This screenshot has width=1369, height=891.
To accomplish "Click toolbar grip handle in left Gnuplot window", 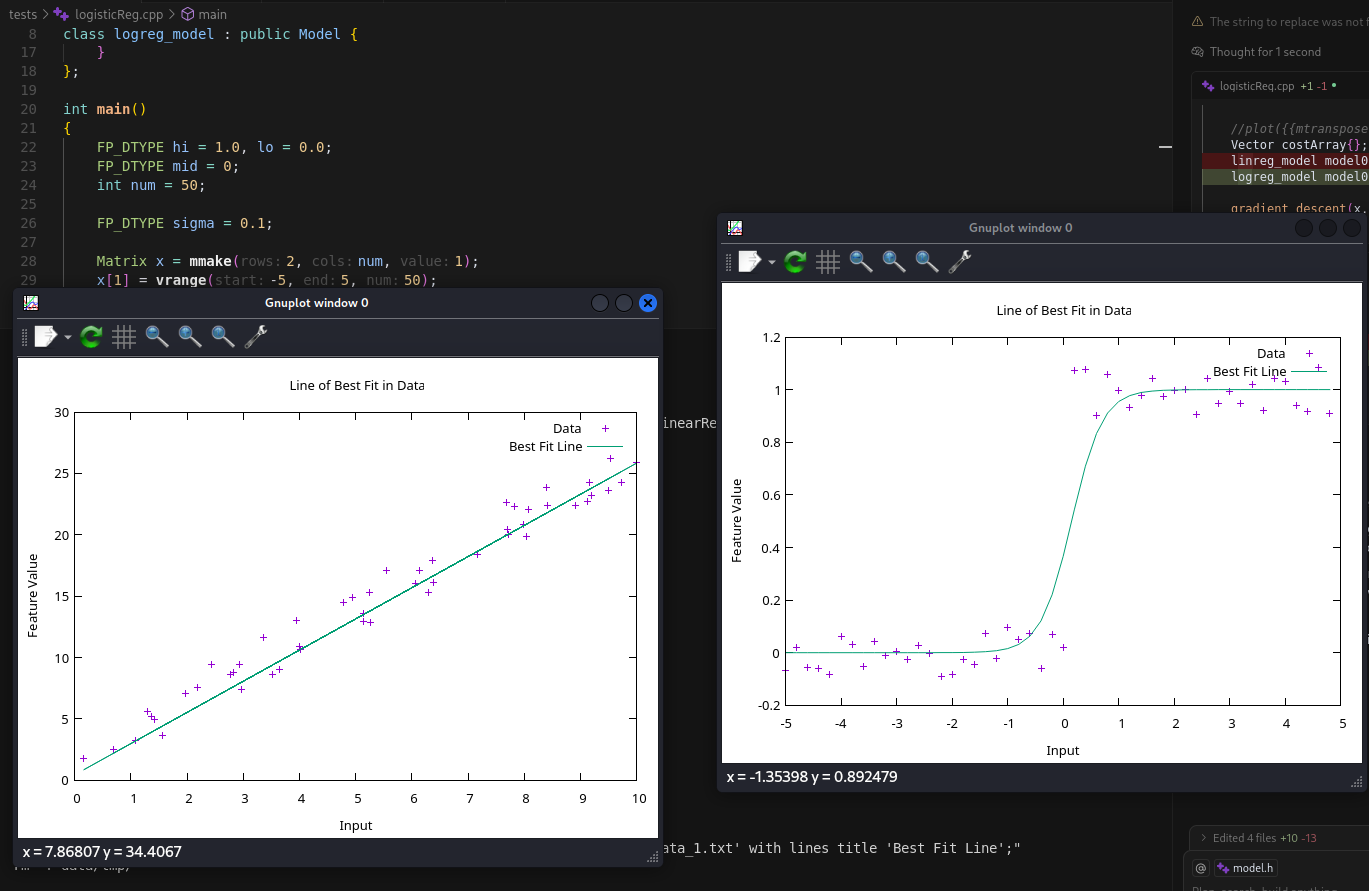I will [25, 338].
